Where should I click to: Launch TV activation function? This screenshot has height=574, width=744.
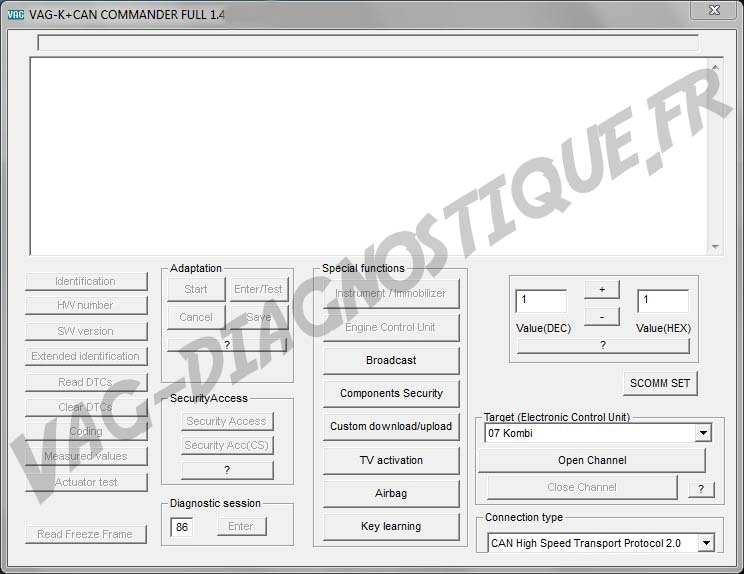coord(391,460)
